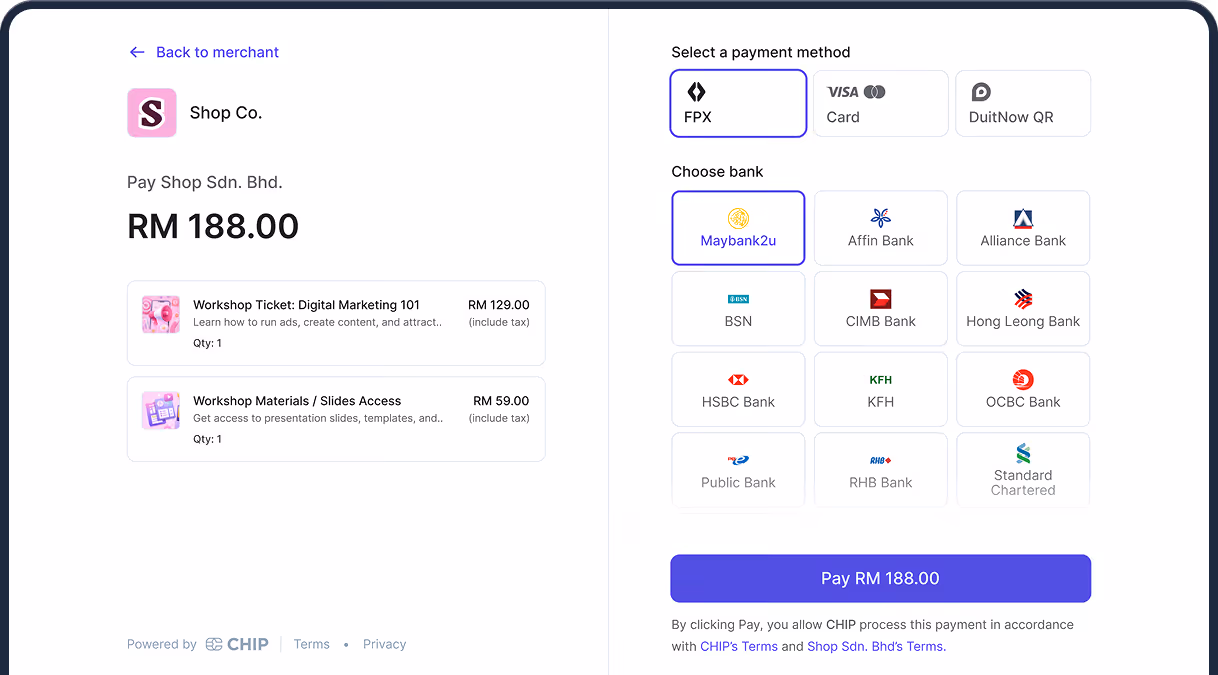Select the FPX payment method tab
This screenshot has height=675, width=1218.
tap(738, 103)
